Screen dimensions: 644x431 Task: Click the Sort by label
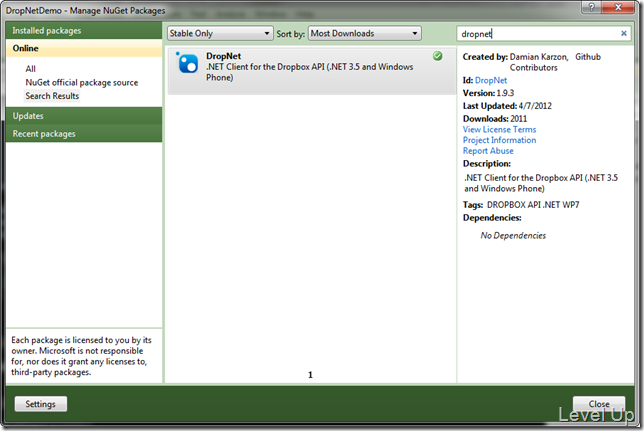[290, 34]
